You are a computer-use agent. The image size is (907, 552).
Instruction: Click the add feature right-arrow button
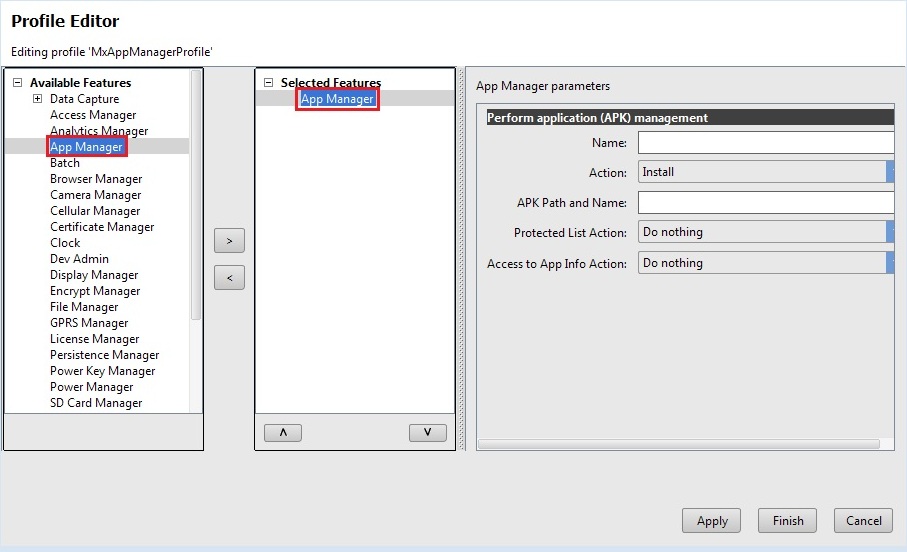coord(229,241)
